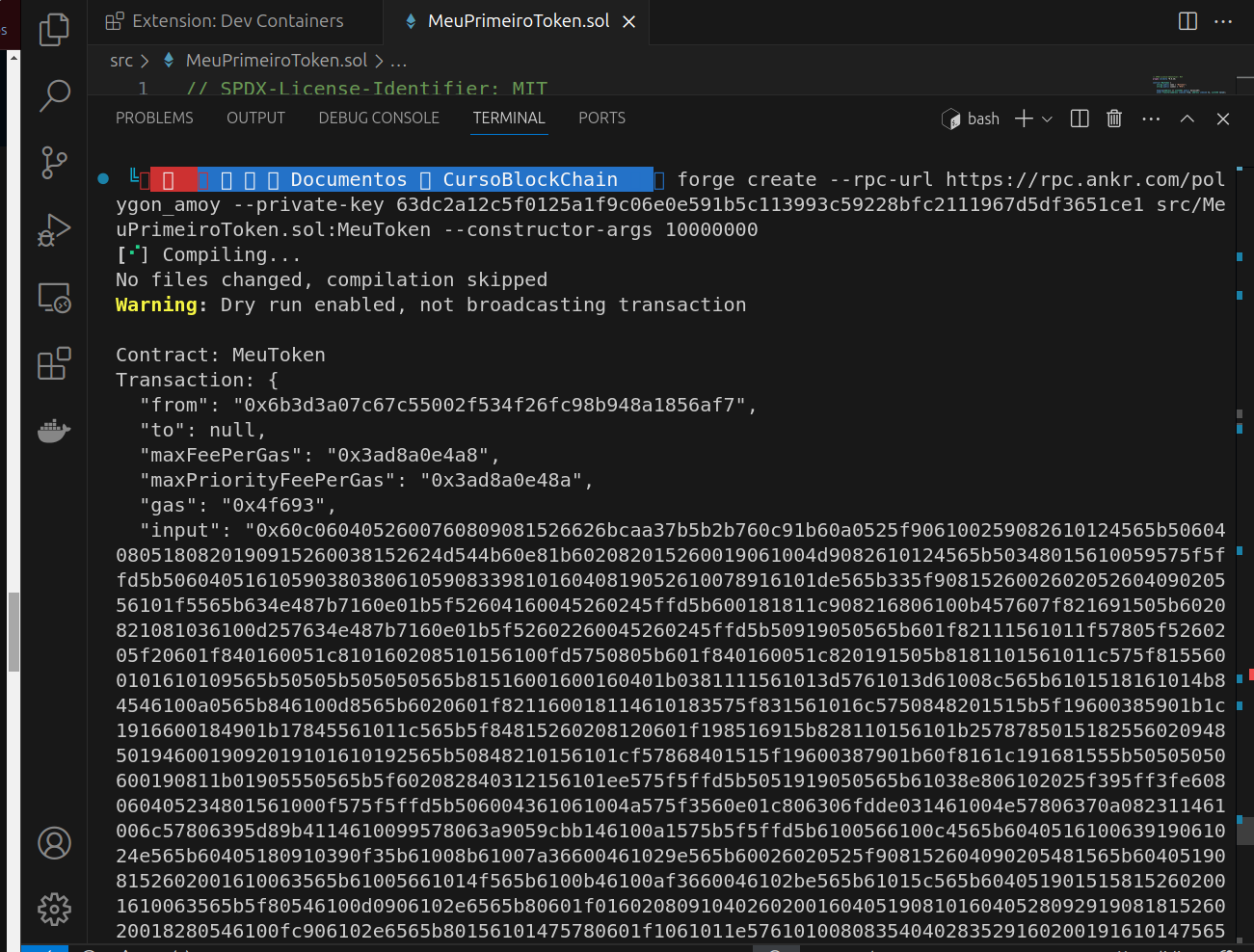This screenshot has height=952, width=1254.
Task: Create a new terminal with plus icon
Action: (x=1024, y=119)
